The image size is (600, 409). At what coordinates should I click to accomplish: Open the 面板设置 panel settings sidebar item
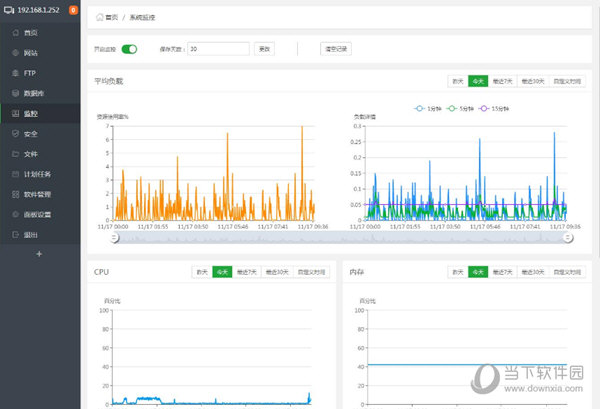40,215
